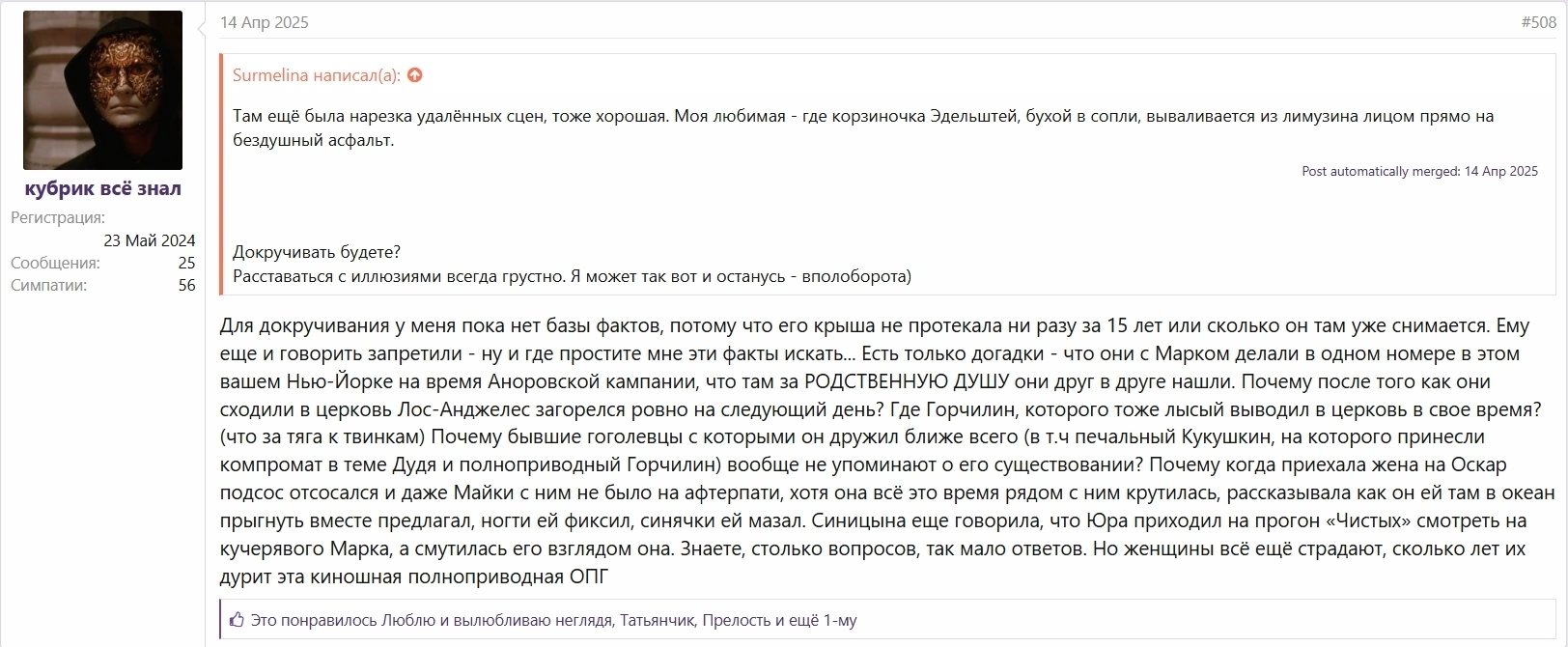The image size is (1568, 647).
Task: View the user's 25 messages count
Action: coord(186,263)
